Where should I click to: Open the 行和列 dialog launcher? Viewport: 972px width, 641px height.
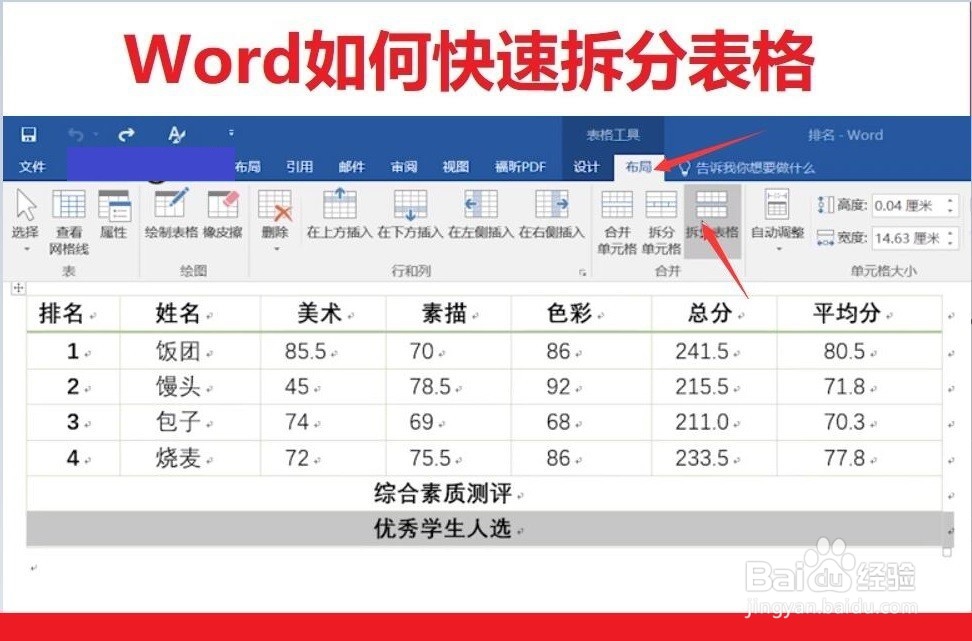coord(582,272)
